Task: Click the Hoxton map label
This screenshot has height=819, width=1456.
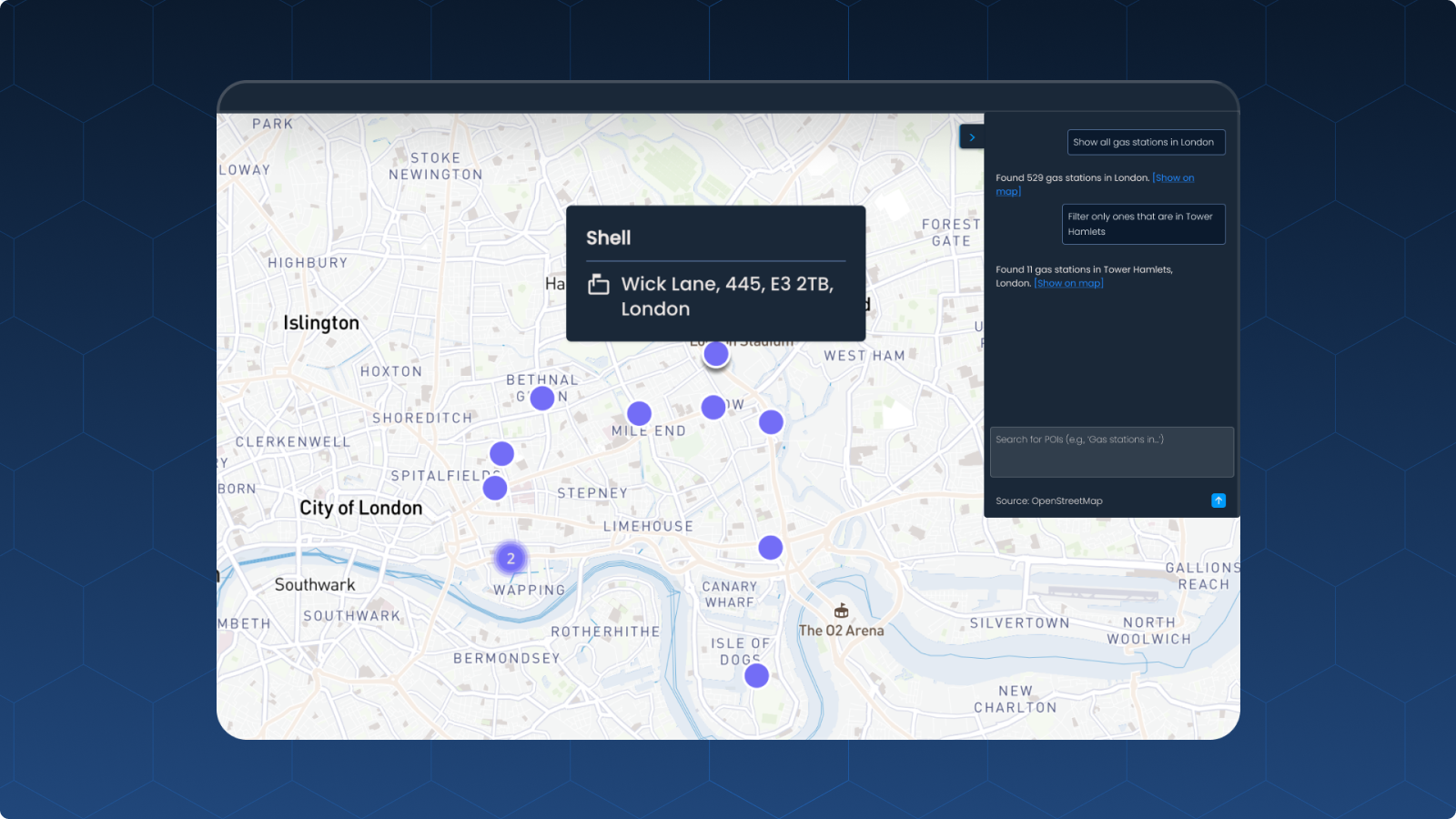Action: (391, 371)
